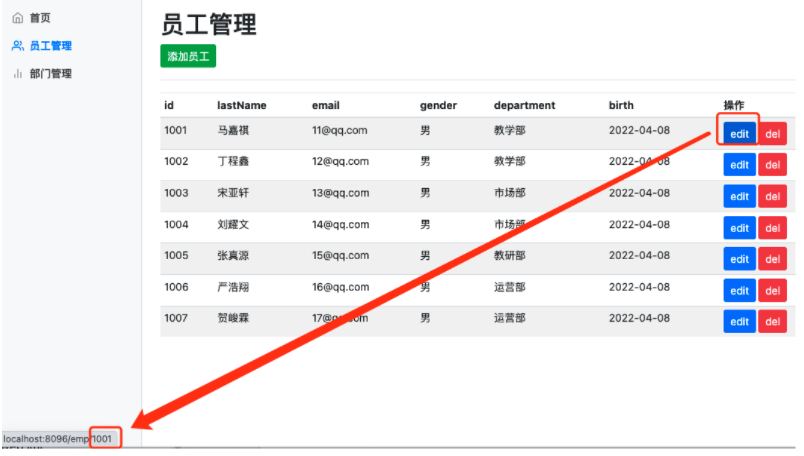Image resolution: width=804 pixels, height=456 pixels.
Task: Click the employee management users icon
Action: (x=18, y=46)
